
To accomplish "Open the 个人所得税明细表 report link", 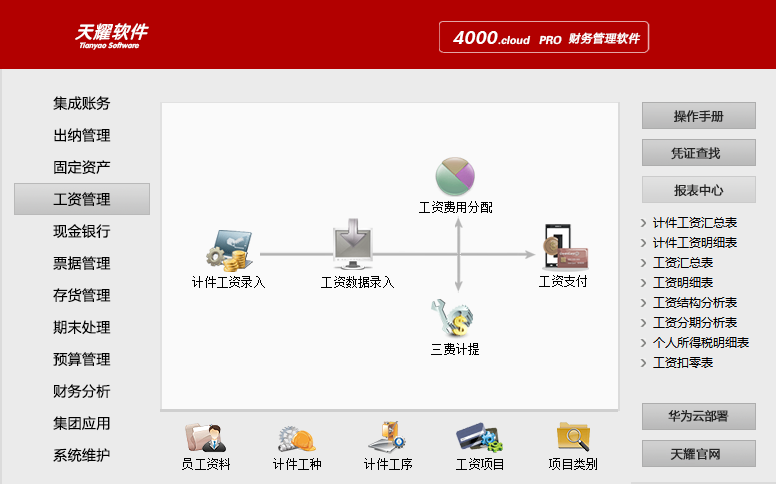I will (700, 342).
